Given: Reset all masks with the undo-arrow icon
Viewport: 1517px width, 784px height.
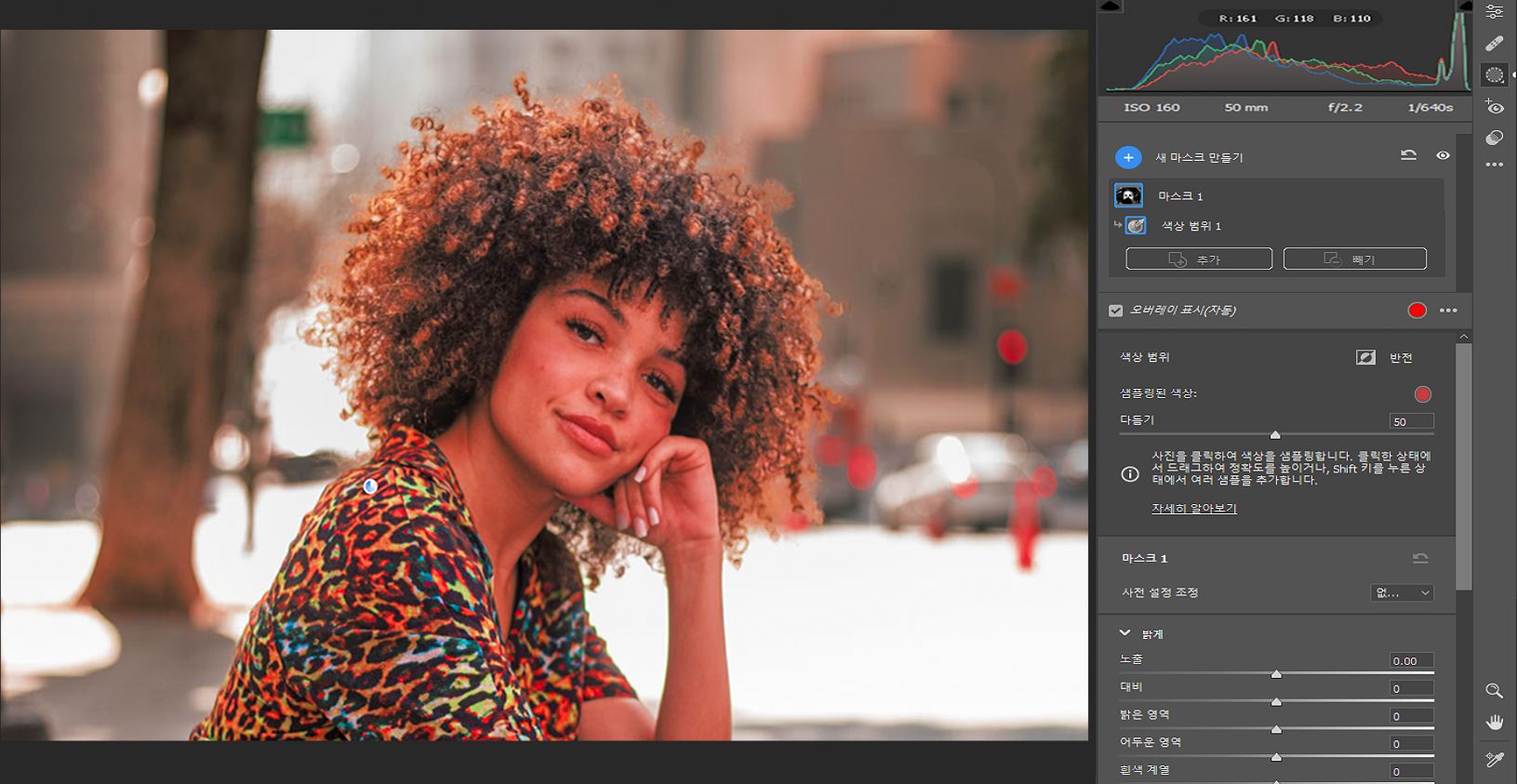Looking at the screenshot, I should (1409, 155).
